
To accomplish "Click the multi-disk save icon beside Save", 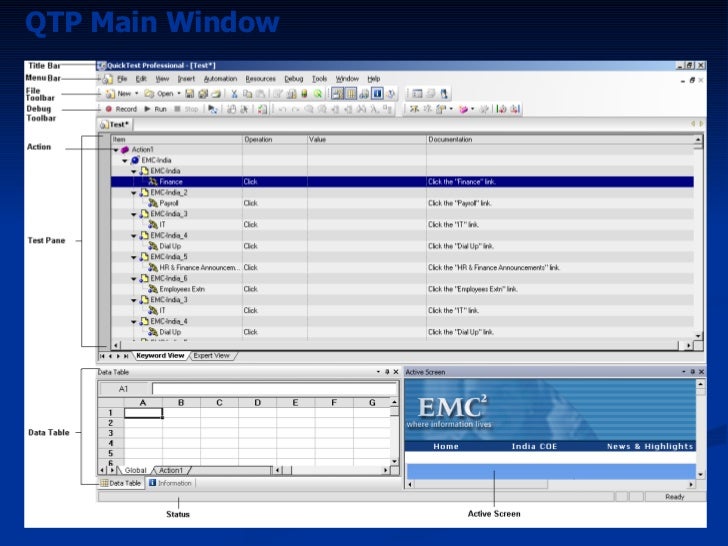I will tap(203, 94).
